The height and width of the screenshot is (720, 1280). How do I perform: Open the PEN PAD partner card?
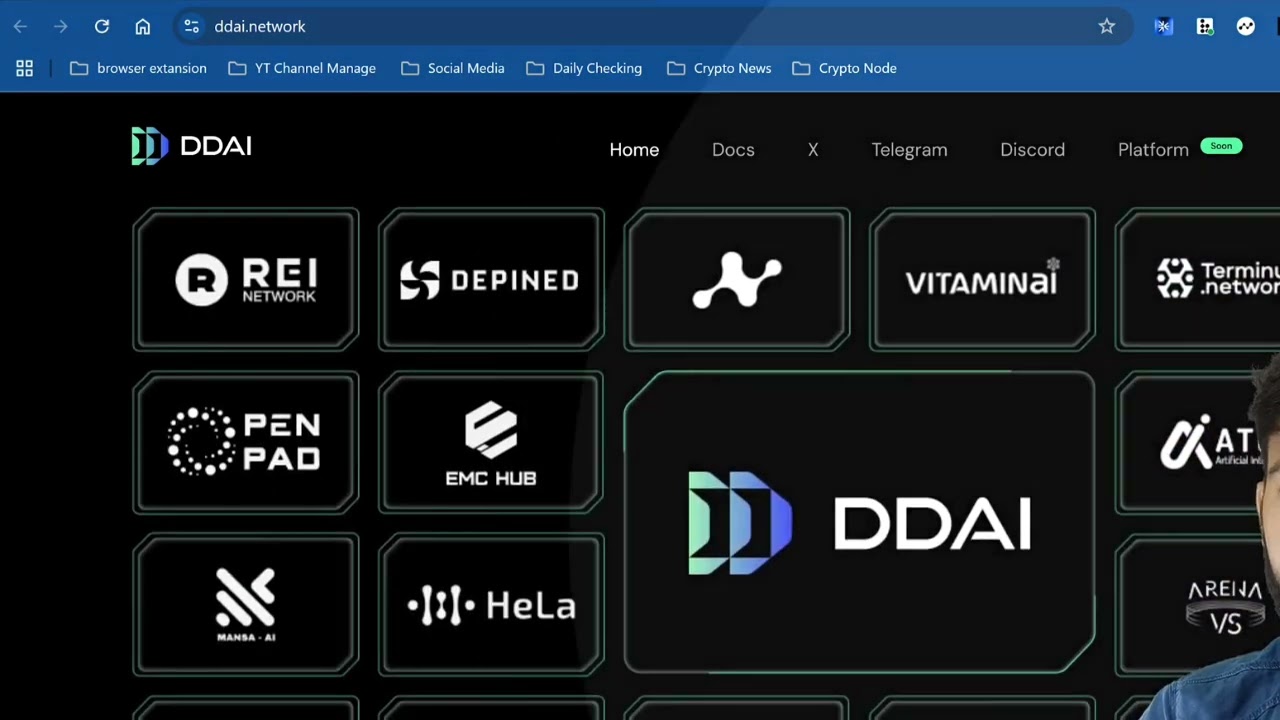tap(246, 443)
